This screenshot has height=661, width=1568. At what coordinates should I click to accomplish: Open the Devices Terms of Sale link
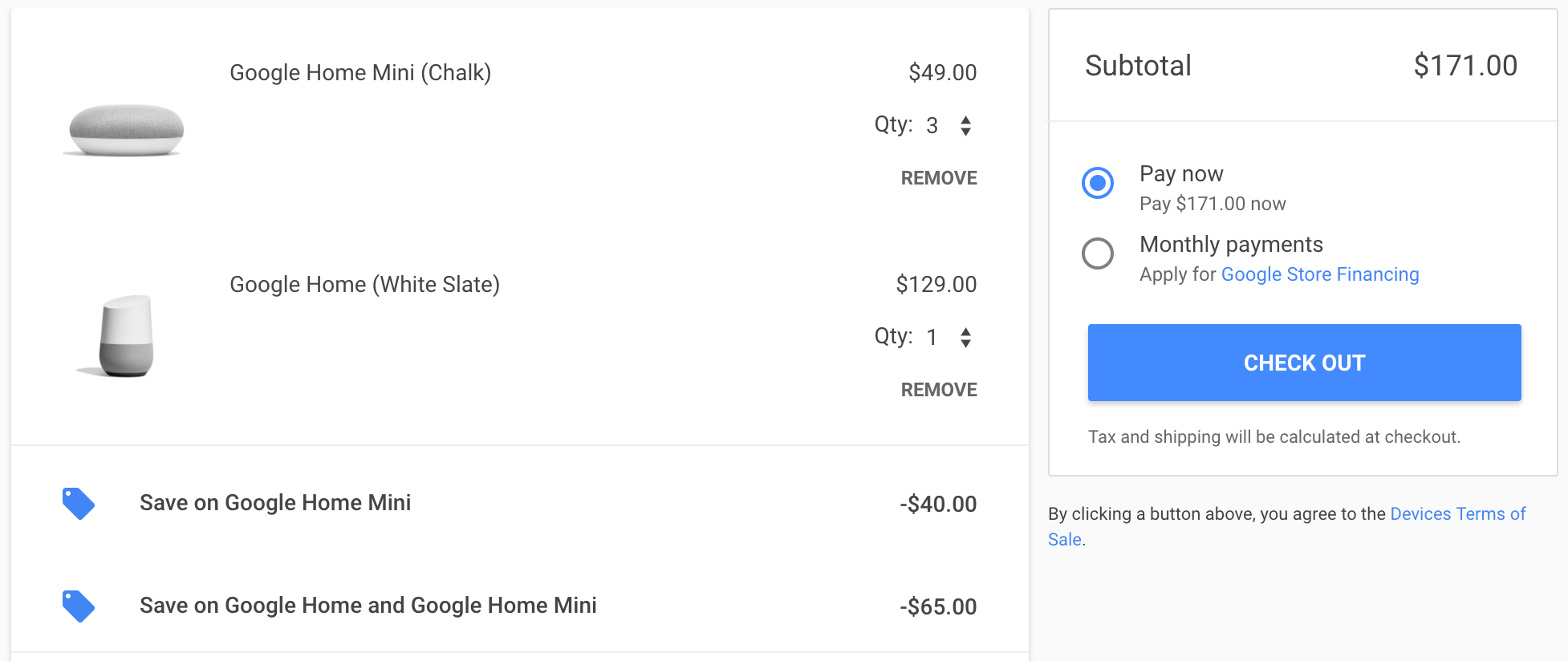tap(1457, 513)
